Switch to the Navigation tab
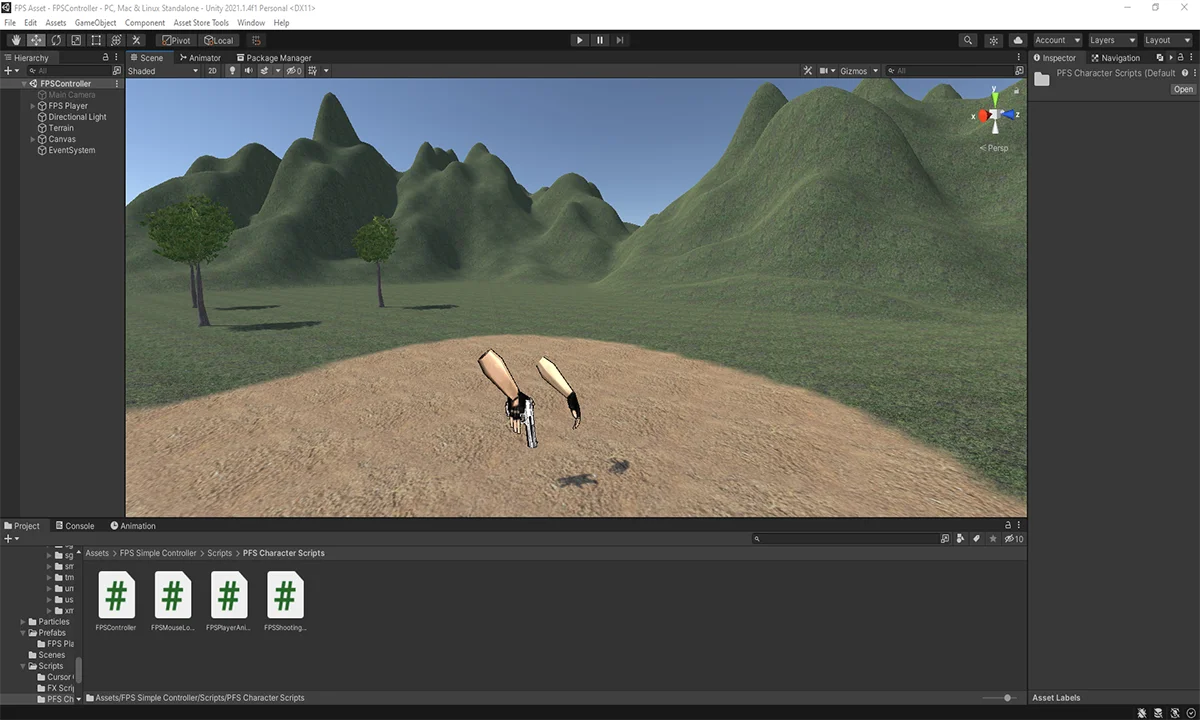 [1115, 58]
